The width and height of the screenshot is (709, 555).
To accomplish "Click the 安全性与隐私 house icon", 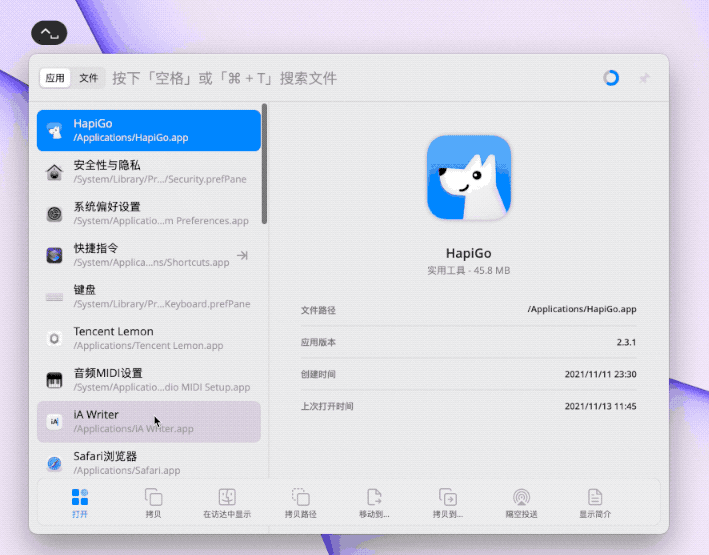I will 54,172.
